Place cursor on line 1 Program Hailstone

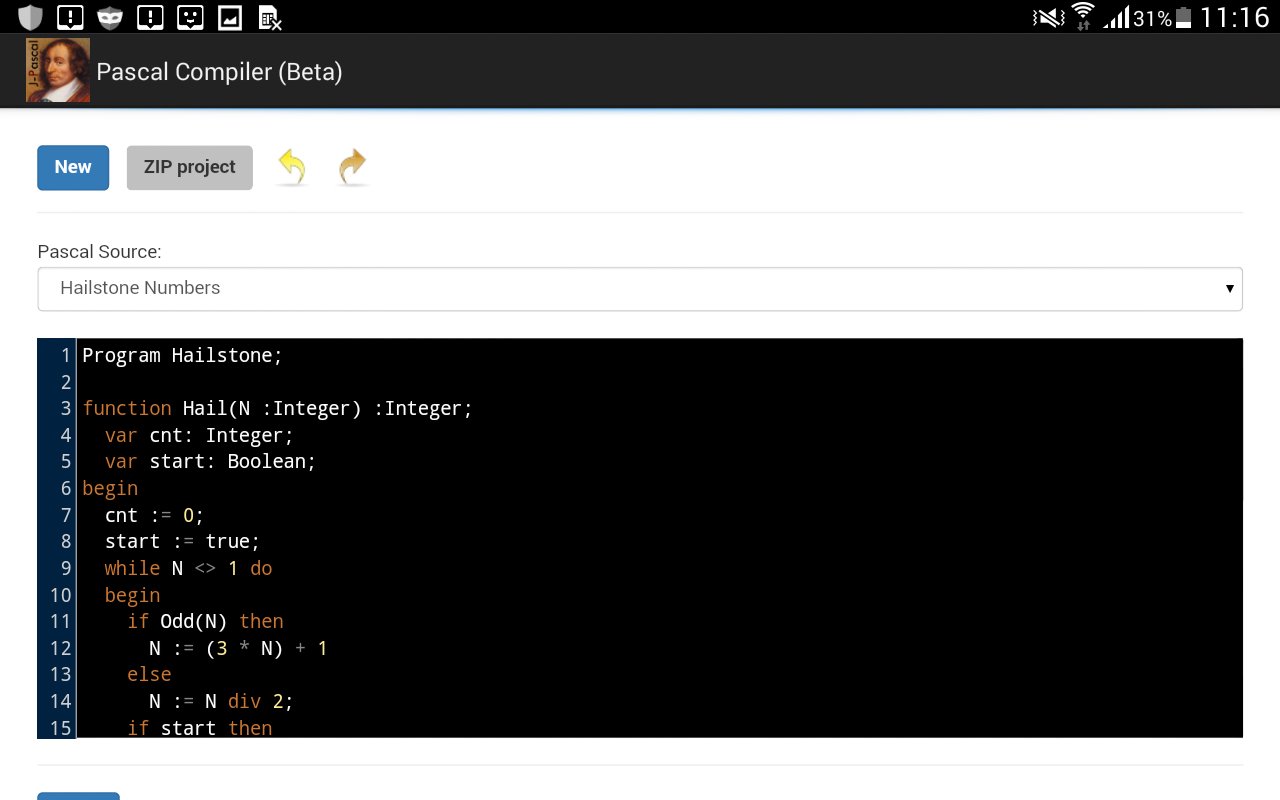(x=183, y=355)
